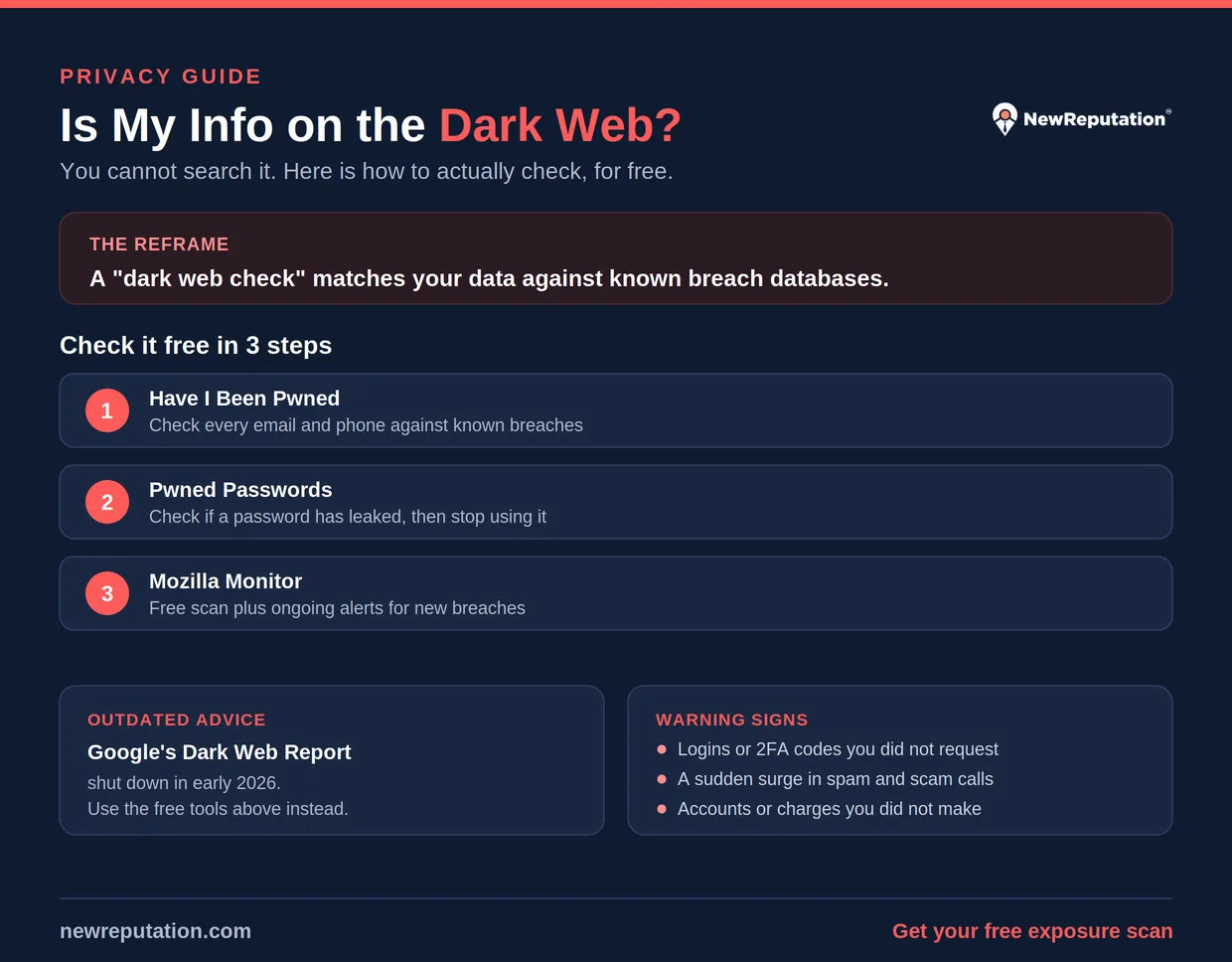Click 'Use the free tools above instead.'
This screenshot has width=1232, height=962.
tap(218, 809)
